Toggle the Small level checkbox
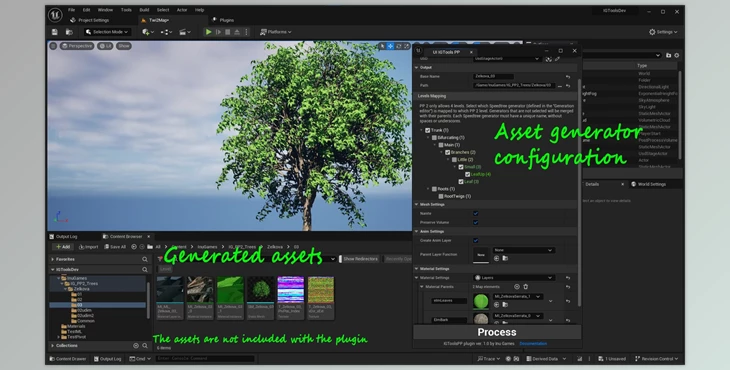Screen dimensions: 730x370 click(x=461, y=167)
